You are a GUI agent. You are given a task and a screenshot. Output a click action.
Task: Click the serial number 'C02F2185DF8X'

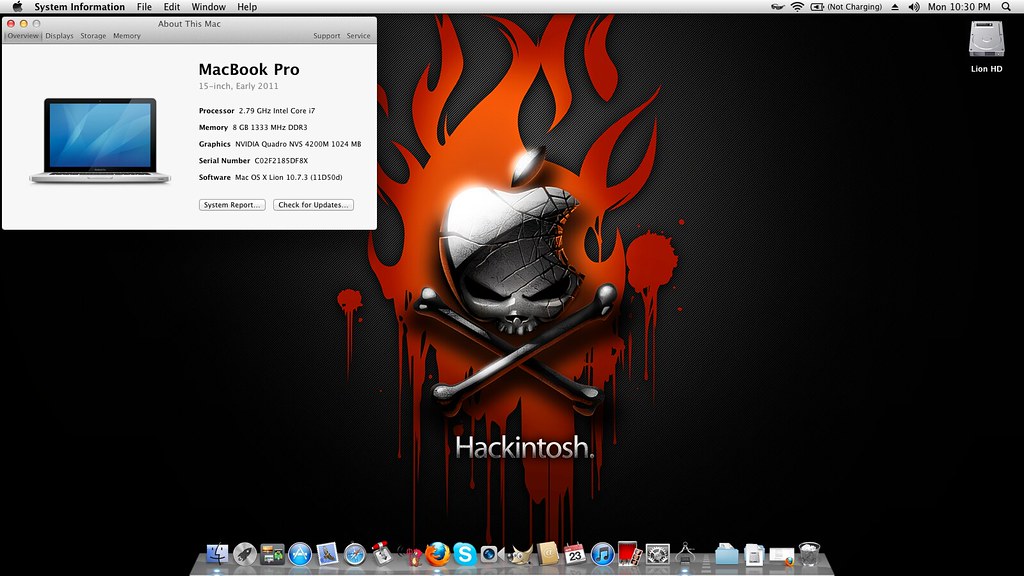click(281, 161)
